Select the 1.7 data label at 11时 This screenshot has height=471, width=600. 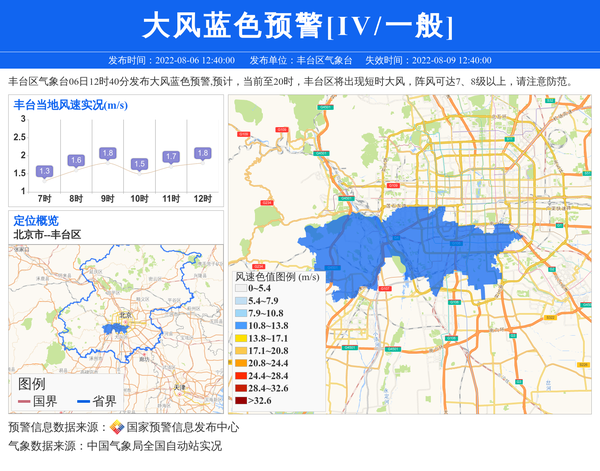[x=171, y=156]
